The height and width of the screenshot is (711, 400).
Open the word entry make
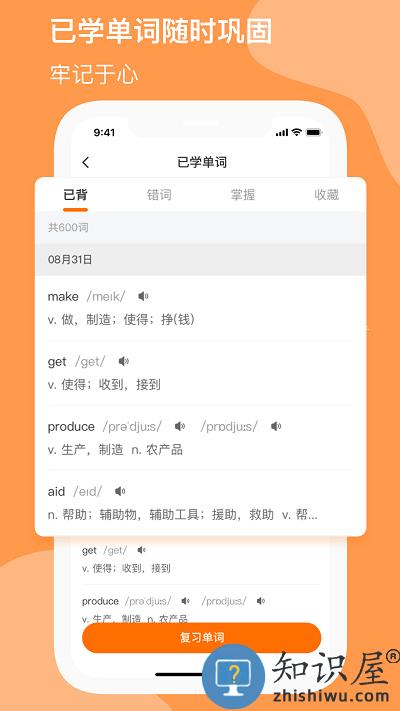200,308
